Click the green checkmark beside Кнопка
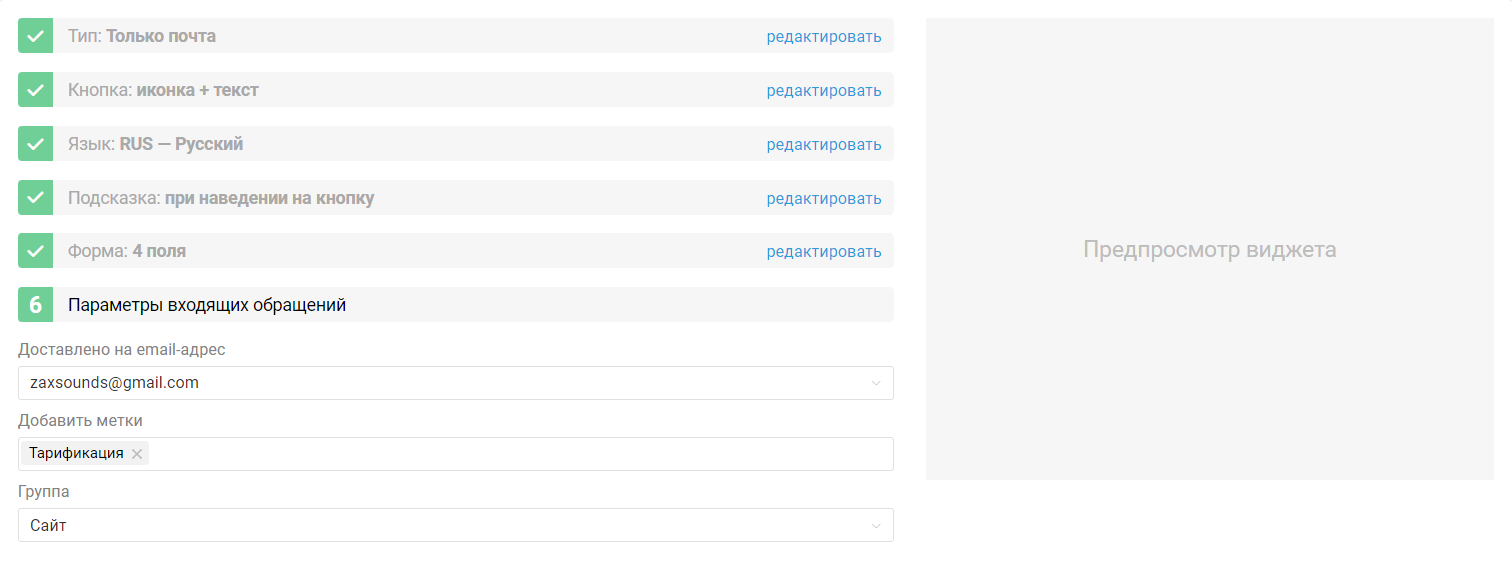This screenshot has width=1512, height=561. point(35,90)
